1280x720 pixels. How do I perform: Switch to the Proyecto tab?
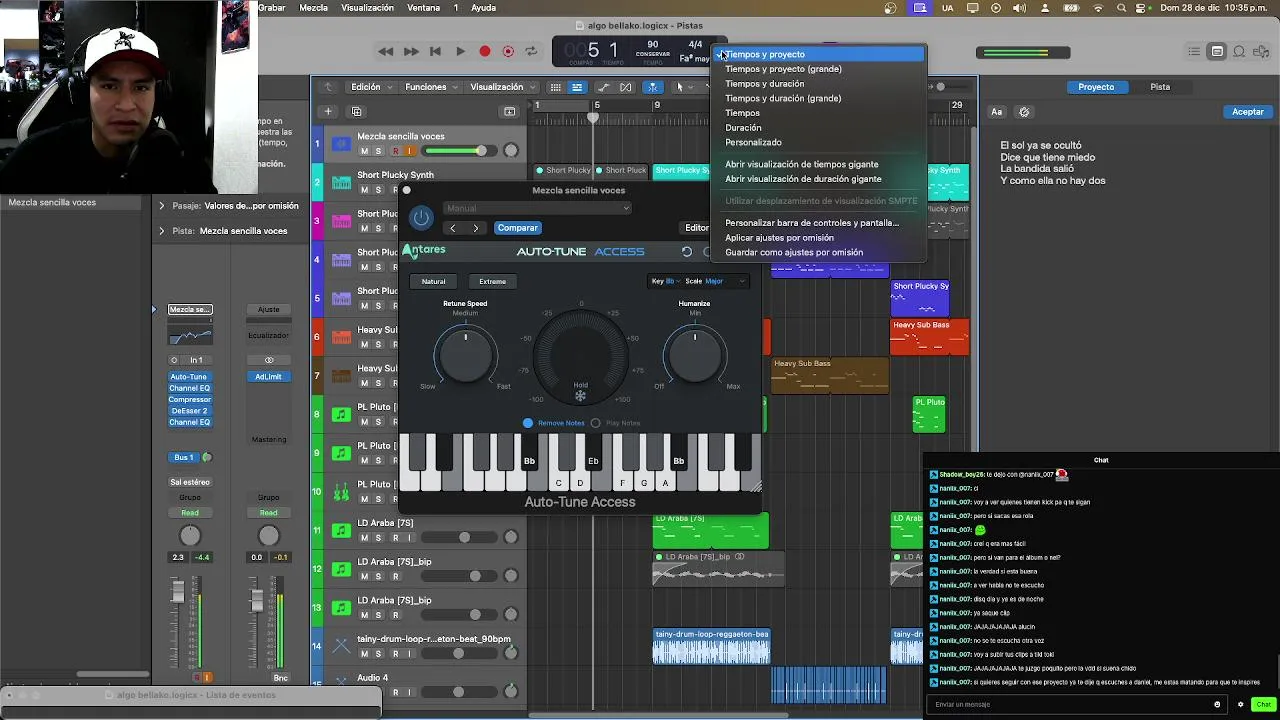(1096, 87)
